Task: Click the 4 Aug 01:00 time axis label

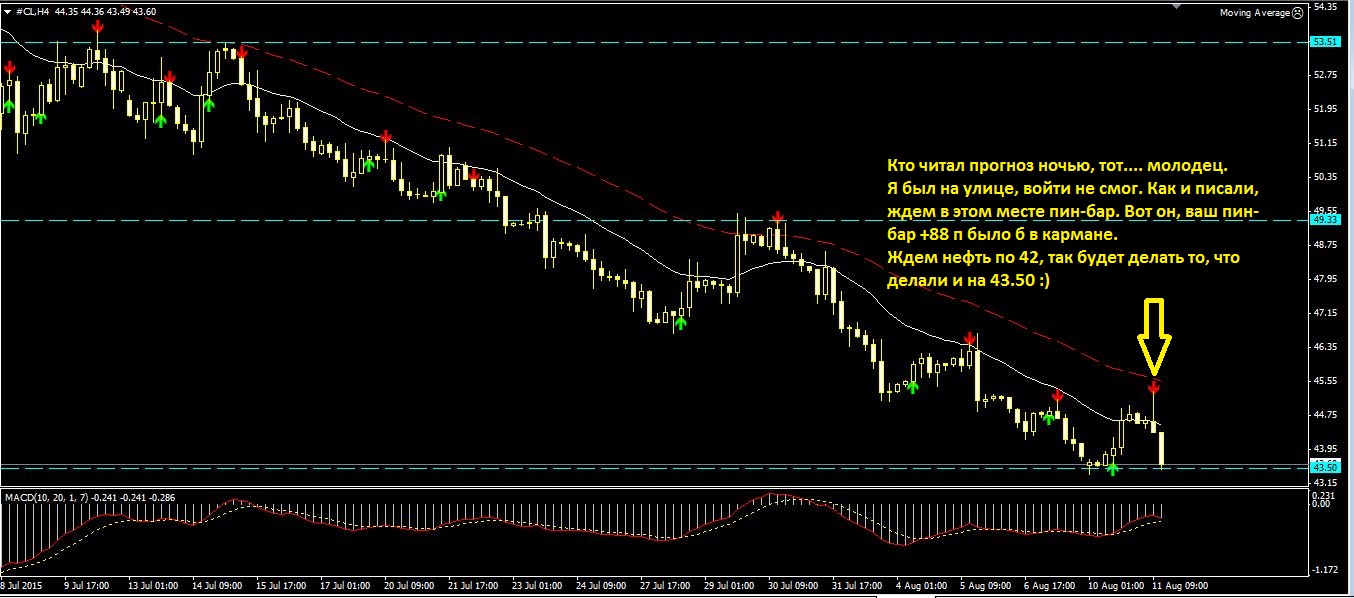Action: tap(921, 584)
